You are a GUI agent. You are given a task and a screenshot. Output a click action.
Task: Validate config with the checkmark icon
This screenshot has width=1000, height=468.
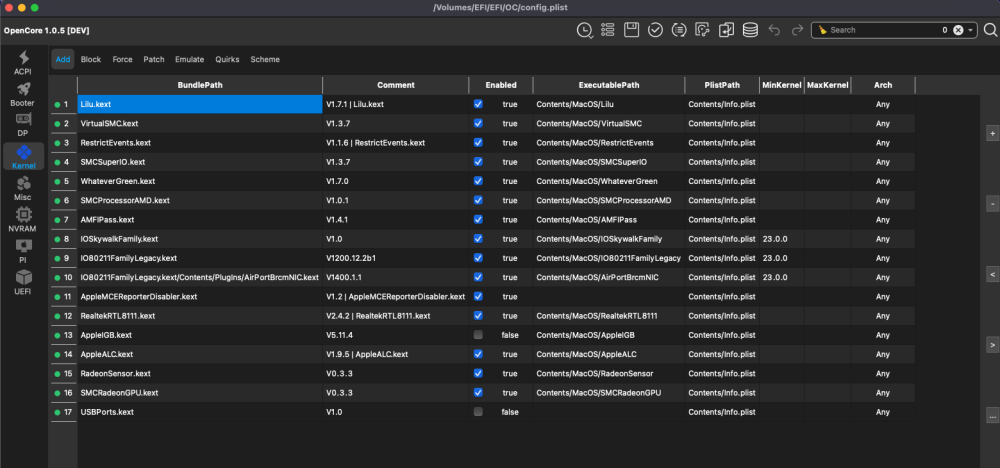pyautogui.click(x=655, y=30)
